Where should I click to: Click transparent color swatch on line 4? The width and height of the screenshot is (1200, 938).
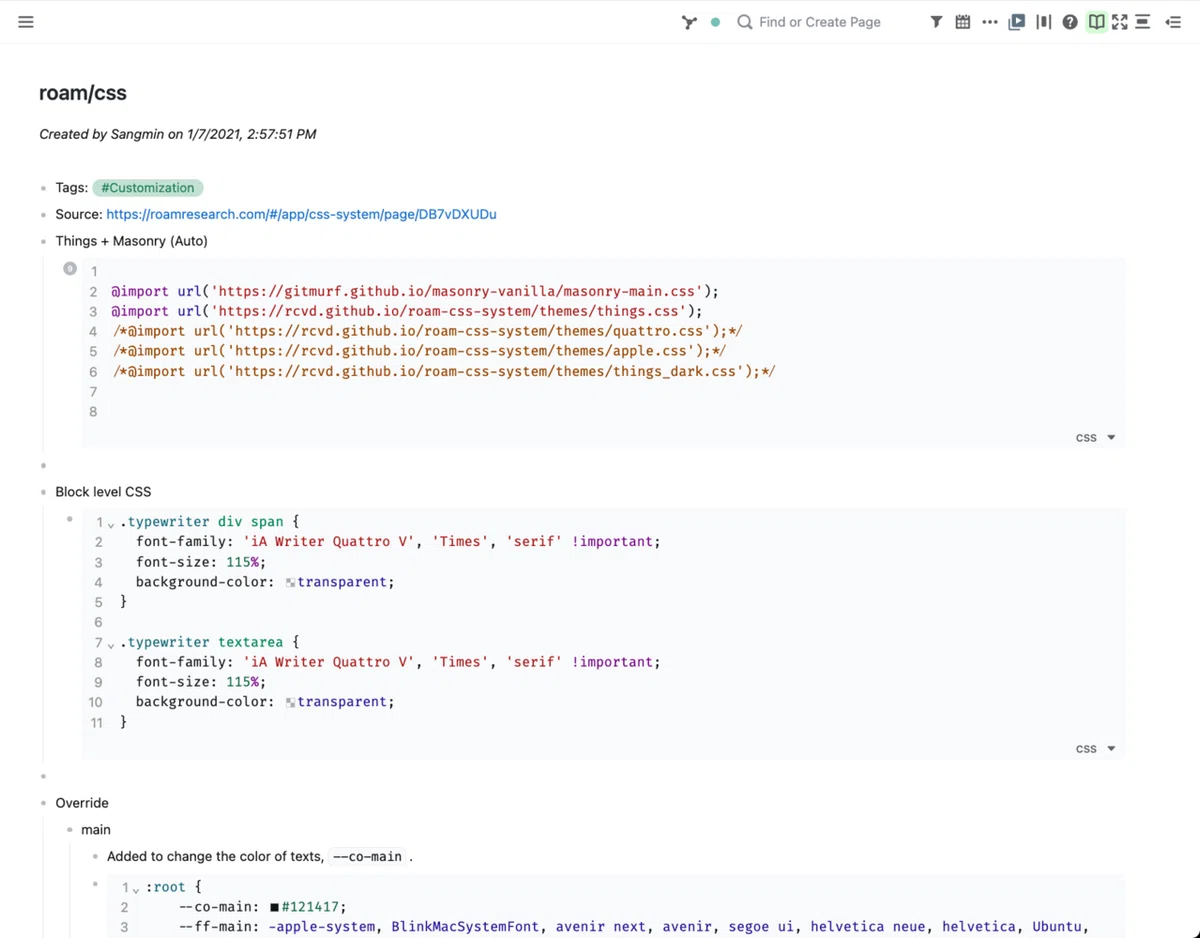click(290, 583)
